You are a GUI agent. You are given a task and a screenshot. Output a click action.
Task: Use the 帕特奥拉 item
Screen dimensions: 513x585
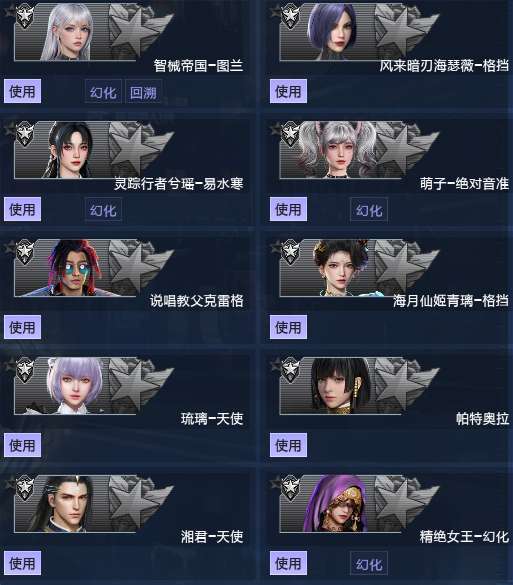click(x=288, y=445)
